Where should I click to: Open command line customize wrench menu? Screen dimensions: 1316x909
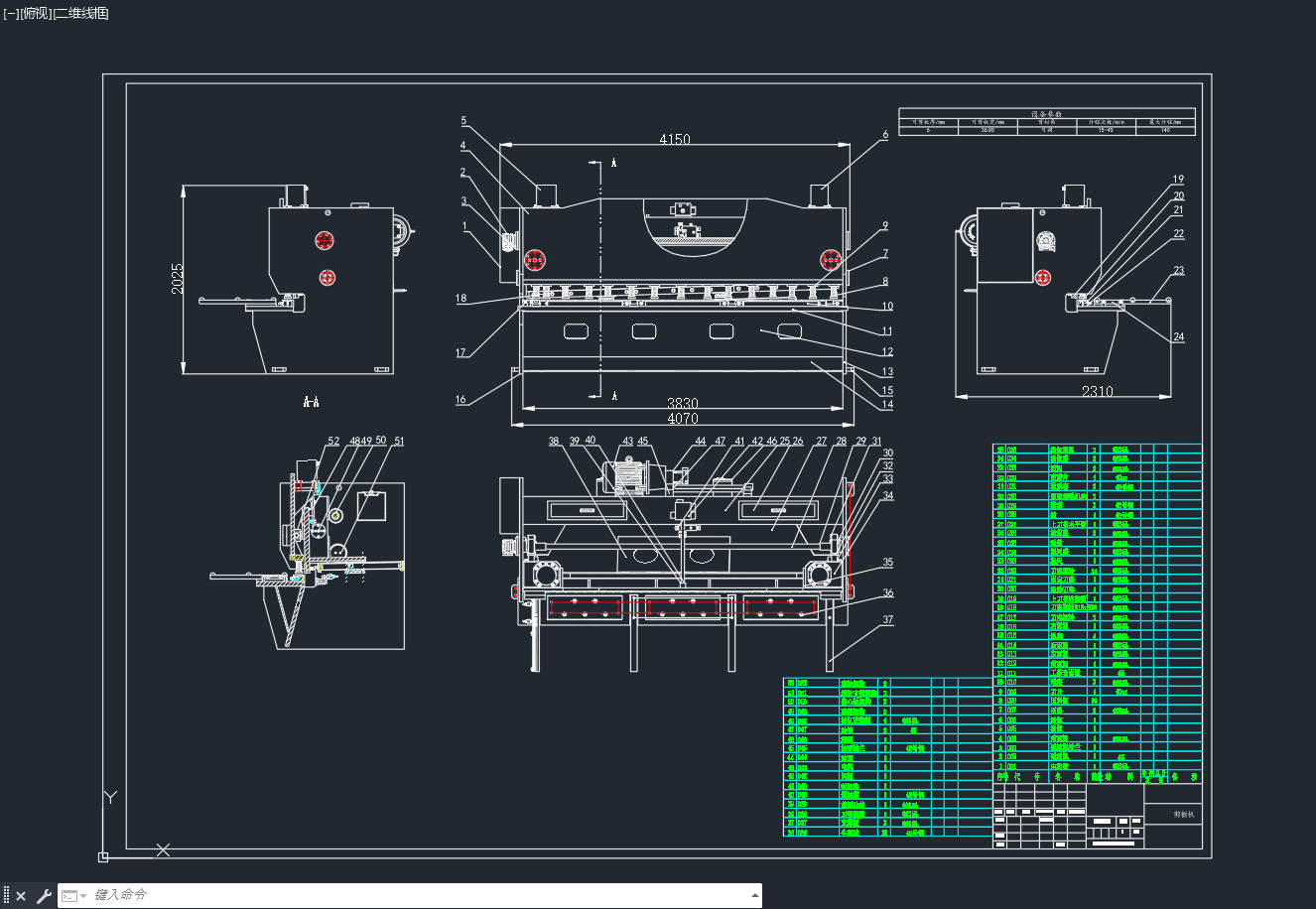[44, 896]
